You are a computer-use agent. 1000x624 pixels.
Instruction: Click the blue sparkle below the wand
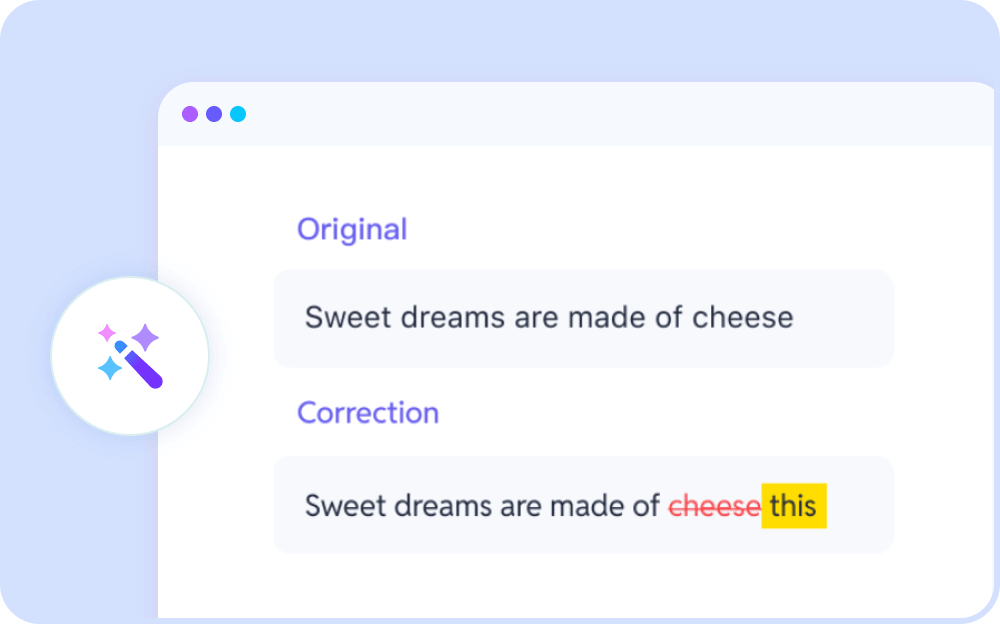click(x=109, y=369)
